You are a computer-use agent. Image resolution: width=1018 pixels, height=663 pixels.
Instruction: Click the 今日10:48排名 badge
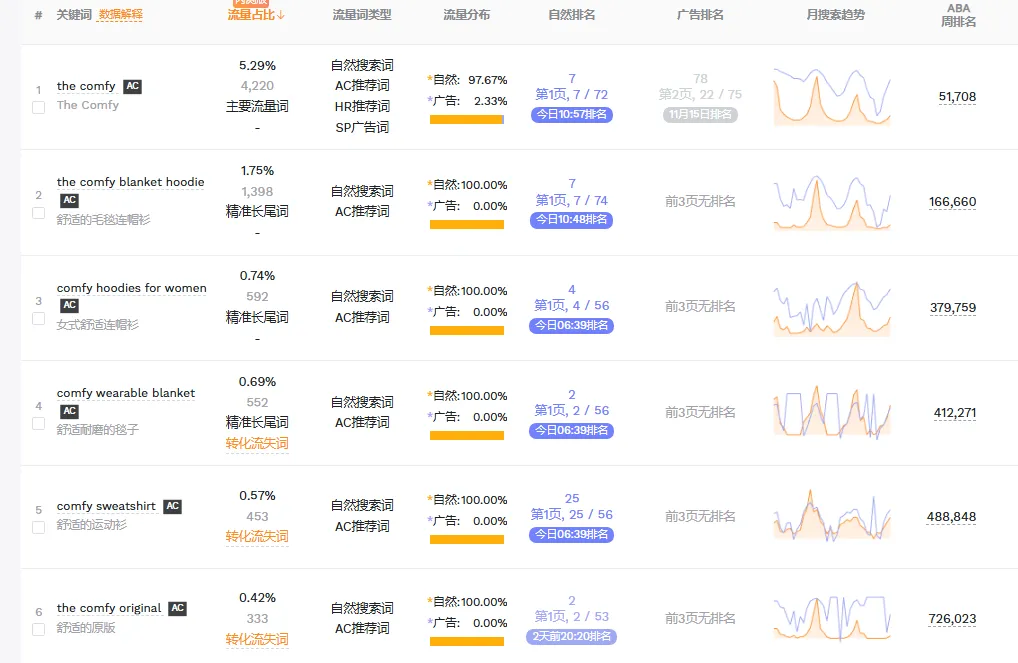[571, 219]
